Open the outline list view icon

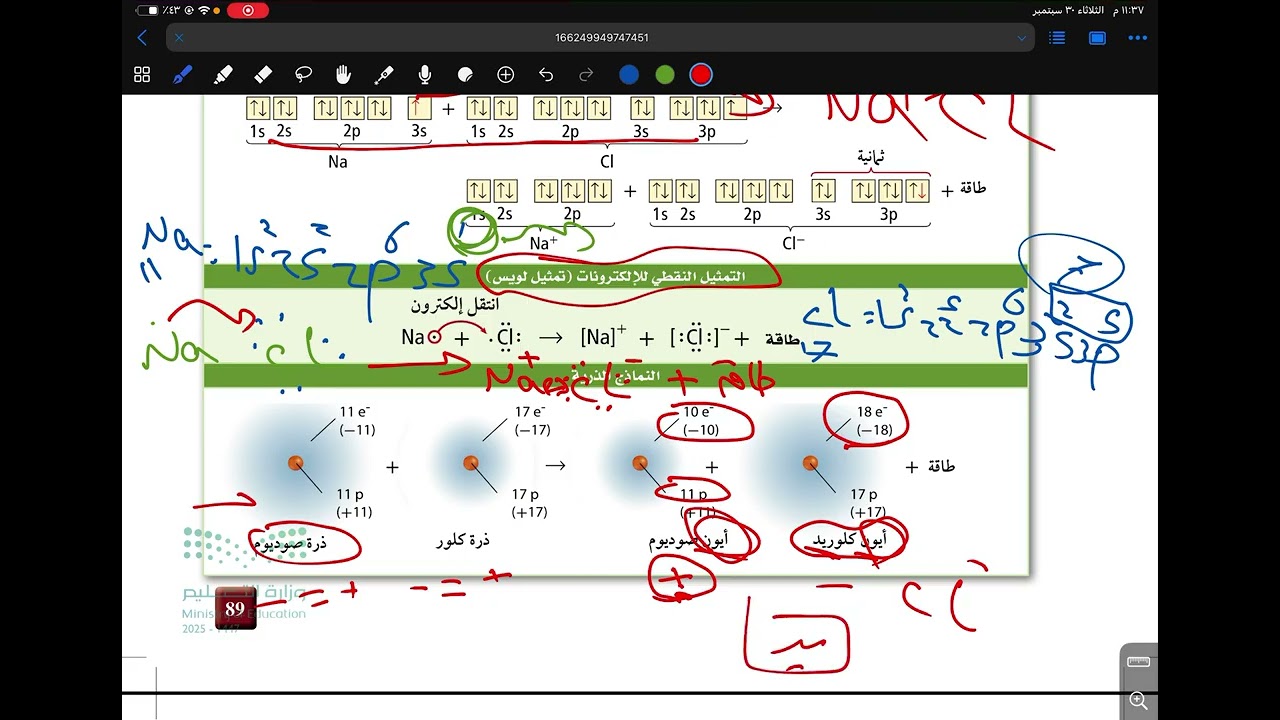point(1057,38)
